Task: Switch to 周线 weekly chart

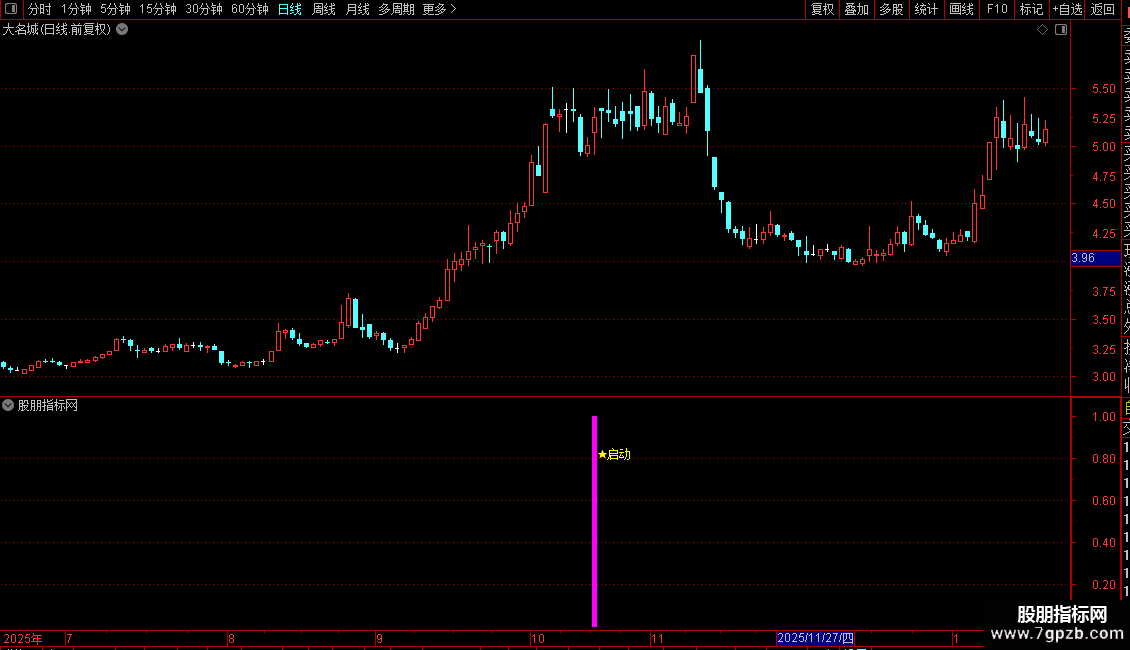Action: (324, 9)
